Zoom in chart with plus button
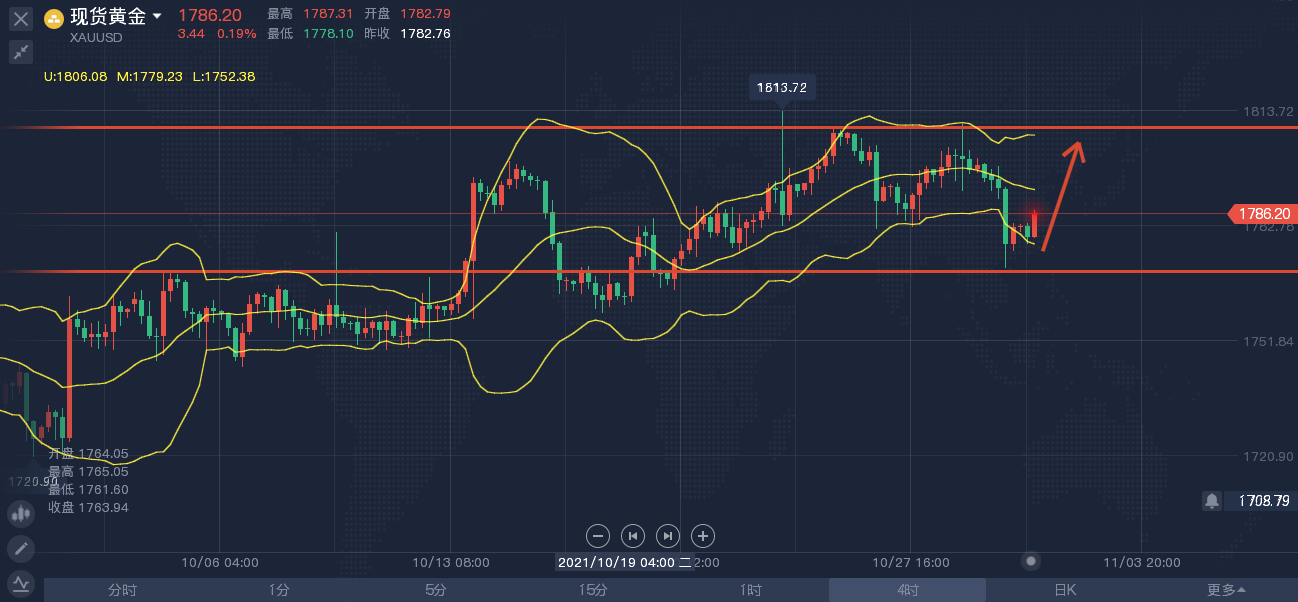 (x=703, y=535)
